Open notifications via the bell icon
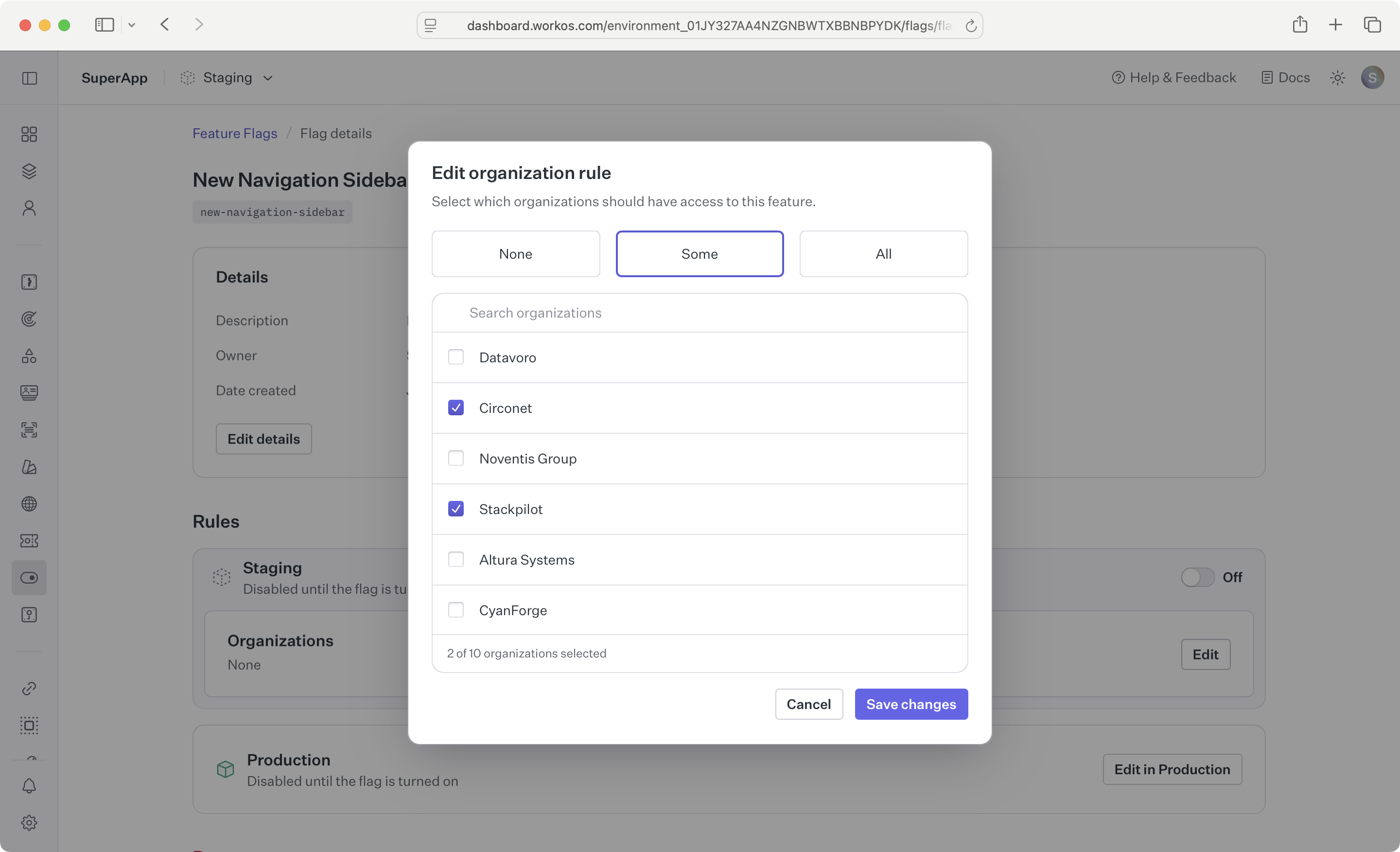This screenshot has height=852, width=1400. pyautogui.click(x=29, y=786)
